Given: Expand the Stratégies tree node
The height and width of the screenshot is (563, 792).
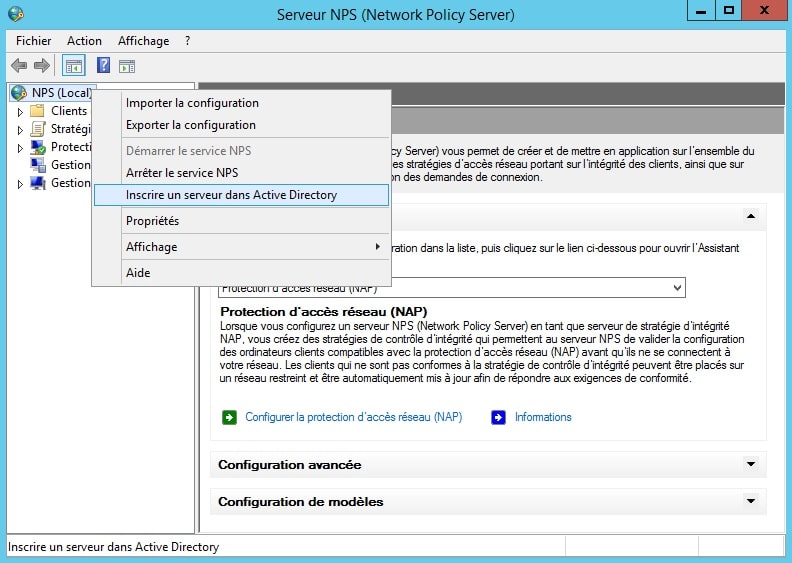Looking at the screenshot, I should [20, 130].
